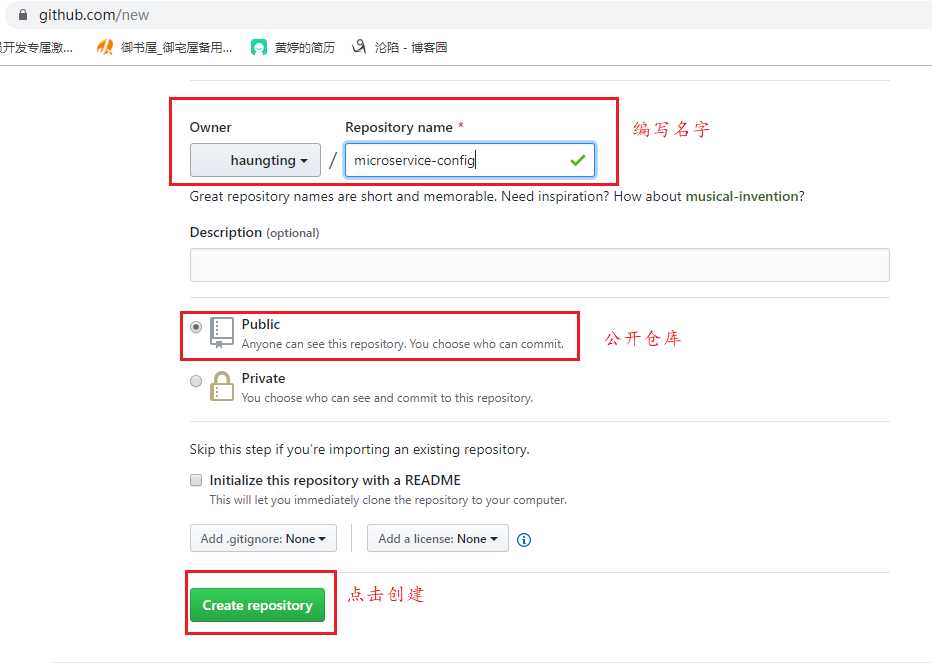Open the Owner haungting dropdown
The height and width of the screenshot is (669, 932).
[x=255, y=160]
